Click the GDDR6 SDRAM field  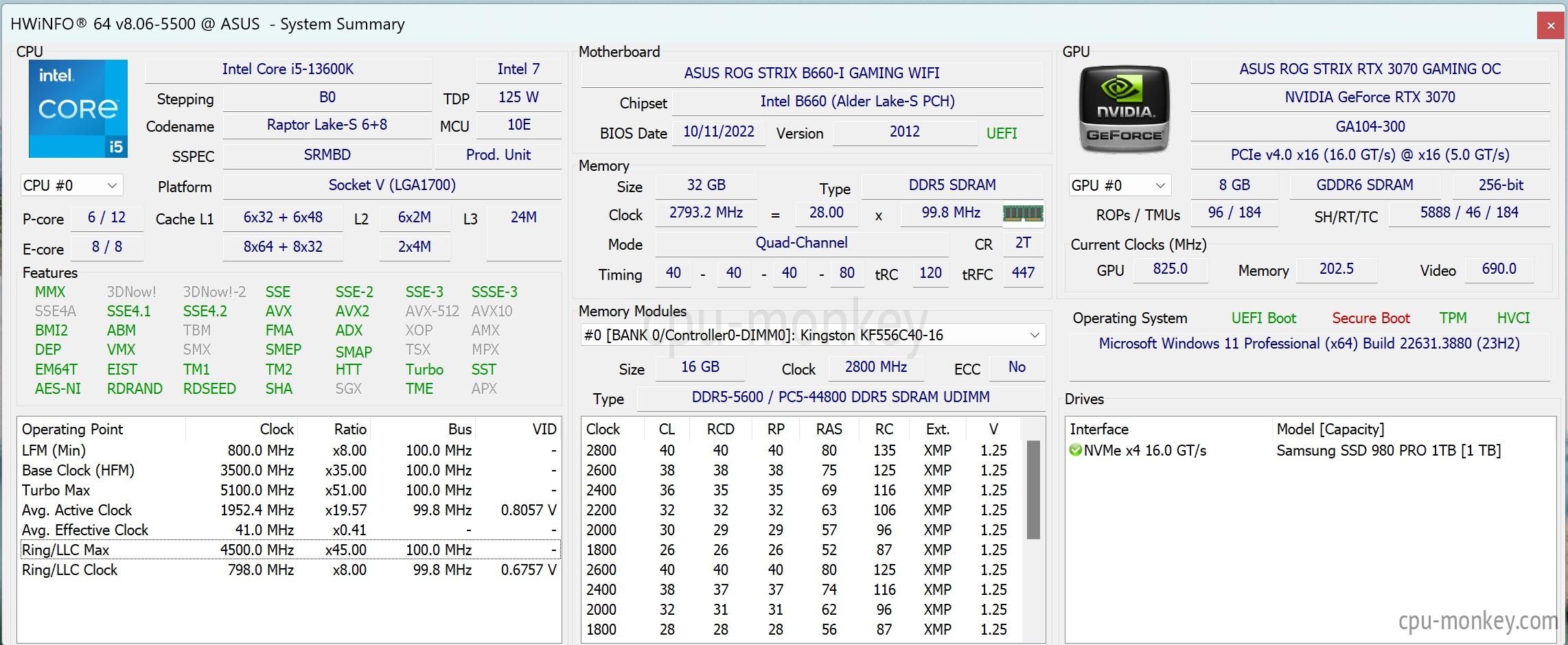point(1365,185)
